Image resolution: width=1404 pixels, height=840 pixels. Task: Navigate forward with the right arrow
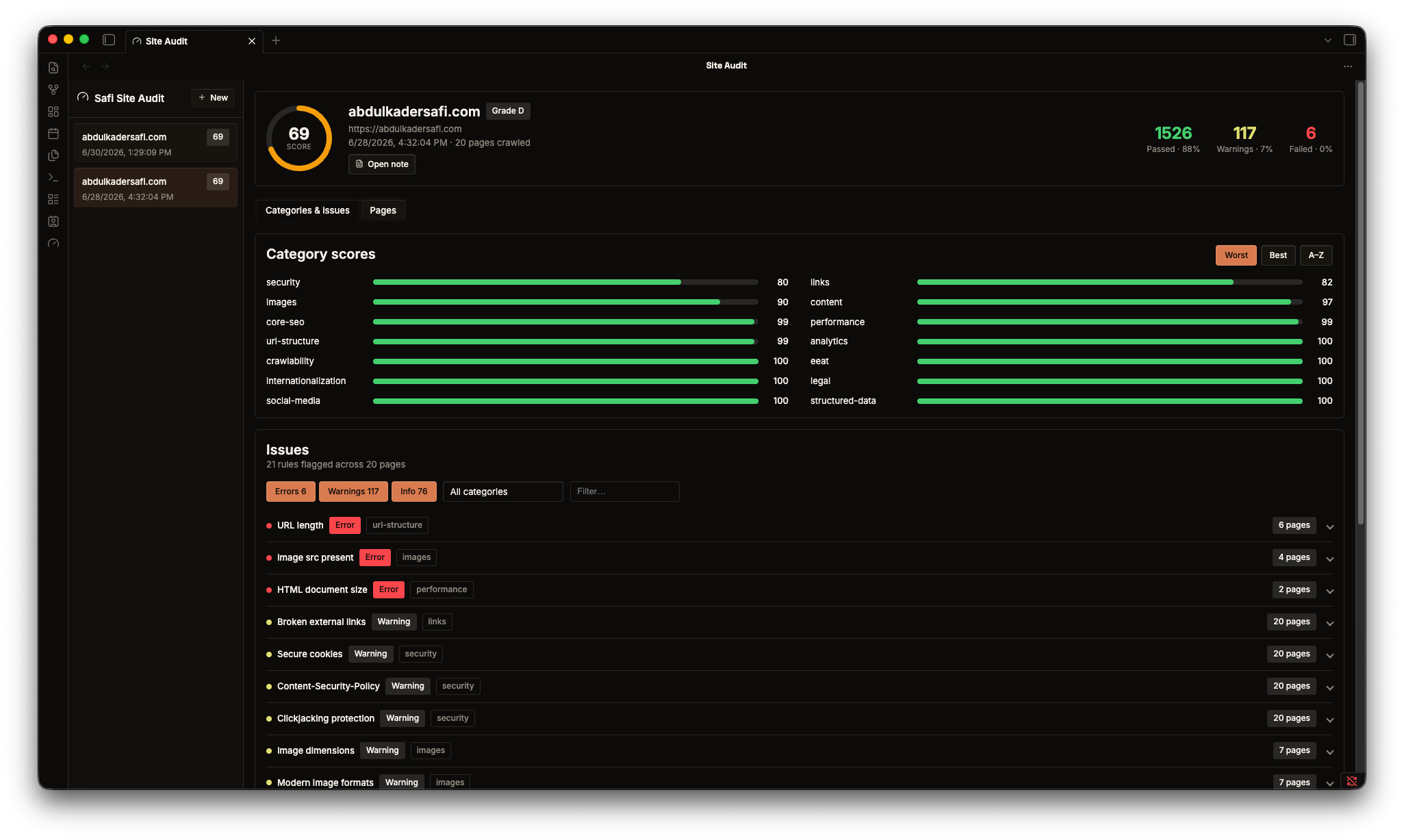coord(105,66)
